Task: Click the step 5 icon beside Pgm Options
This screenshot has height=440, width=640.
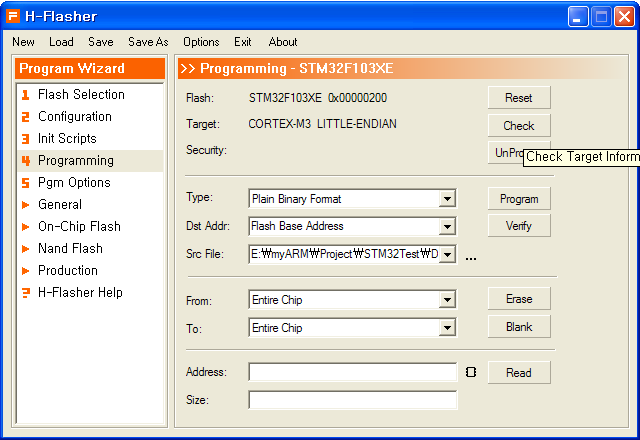Action: click(x=25, y=183)
